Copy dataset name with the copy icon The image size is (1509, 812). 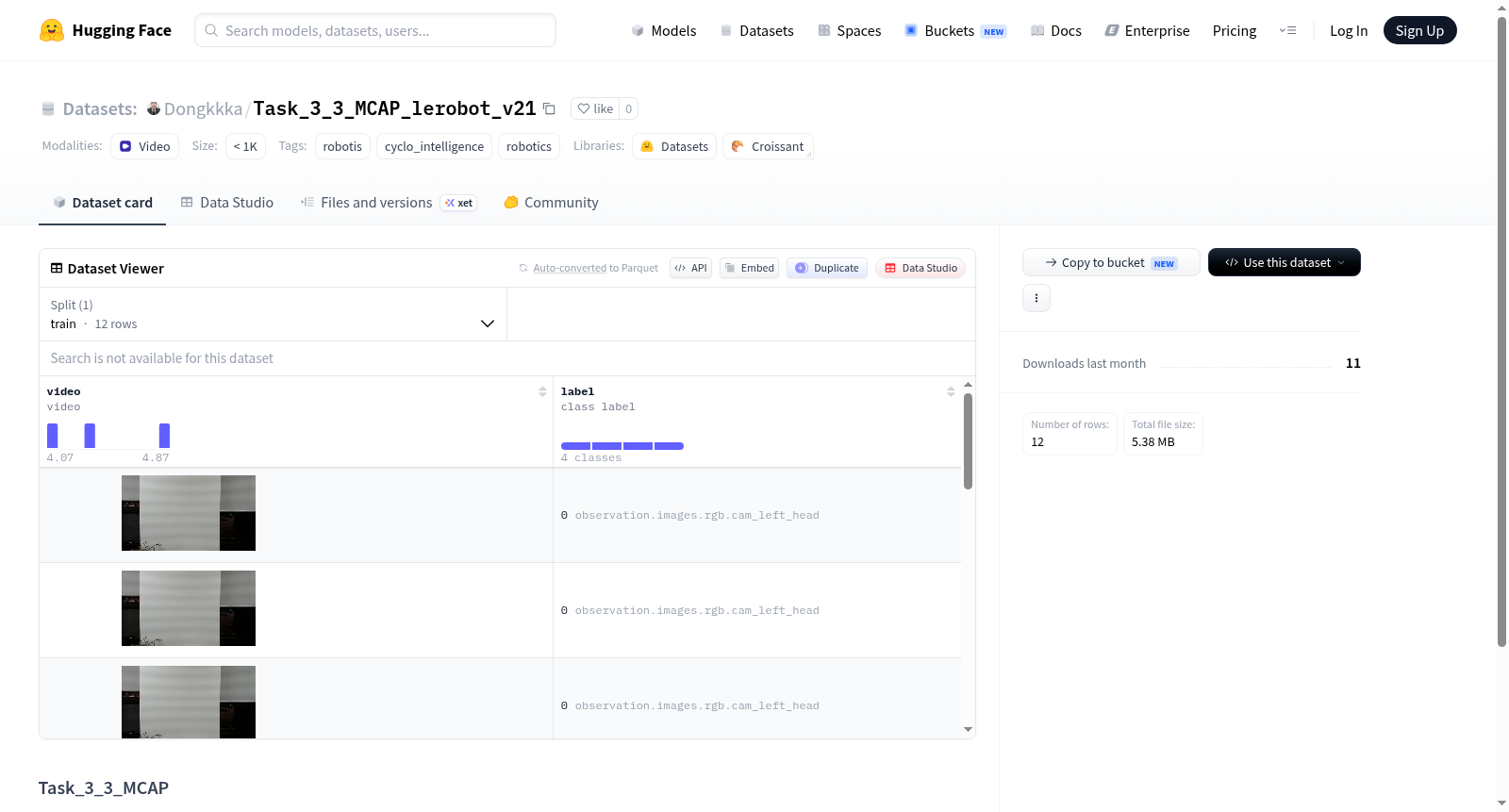[549, 108]
